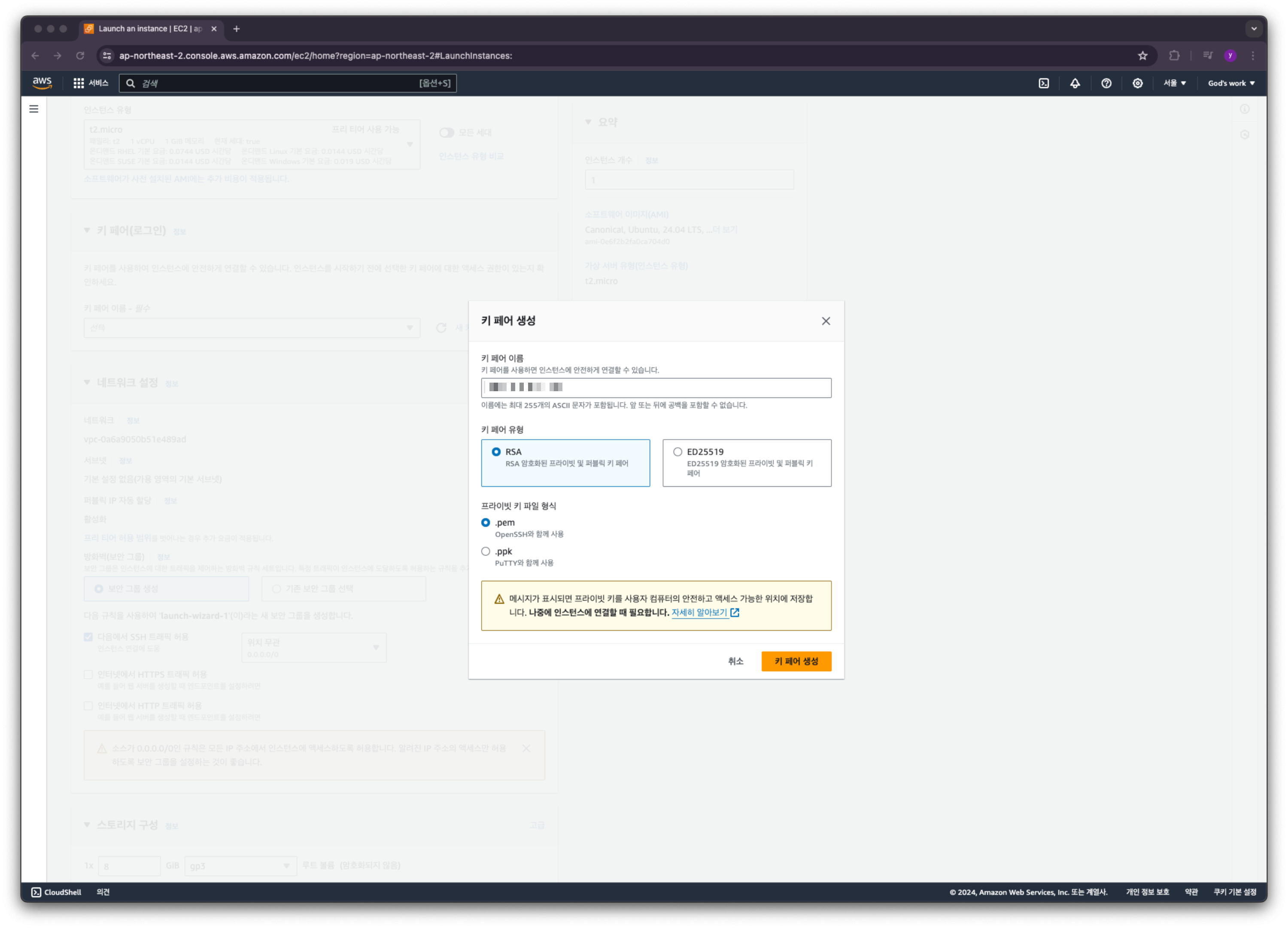Screen dimensions: 1288x928
Task: Refresh the key pair list icon
Action: coord(440,328)
